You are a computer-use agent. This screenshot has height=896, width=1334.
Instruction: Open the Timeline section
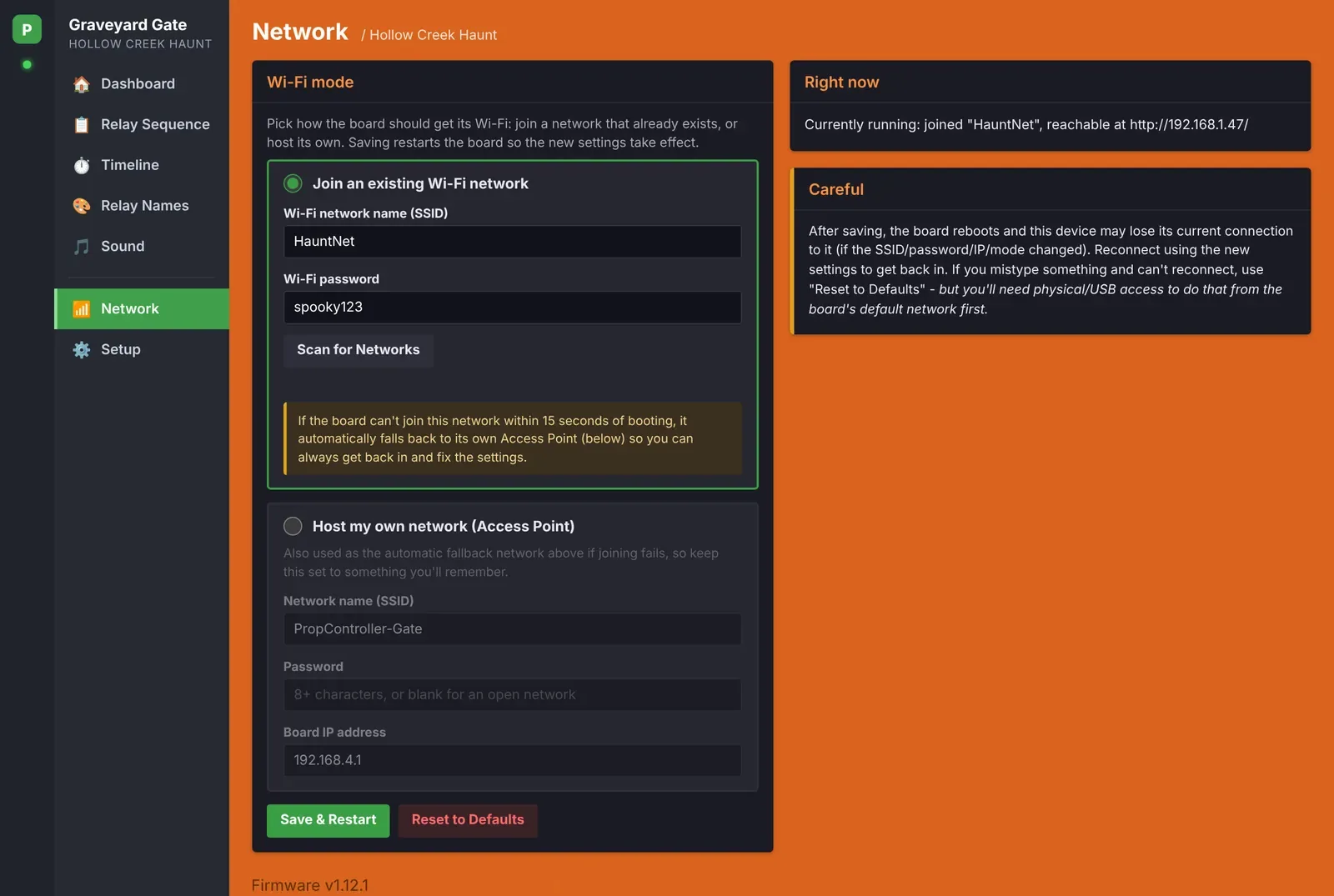(x=142, y=165)
